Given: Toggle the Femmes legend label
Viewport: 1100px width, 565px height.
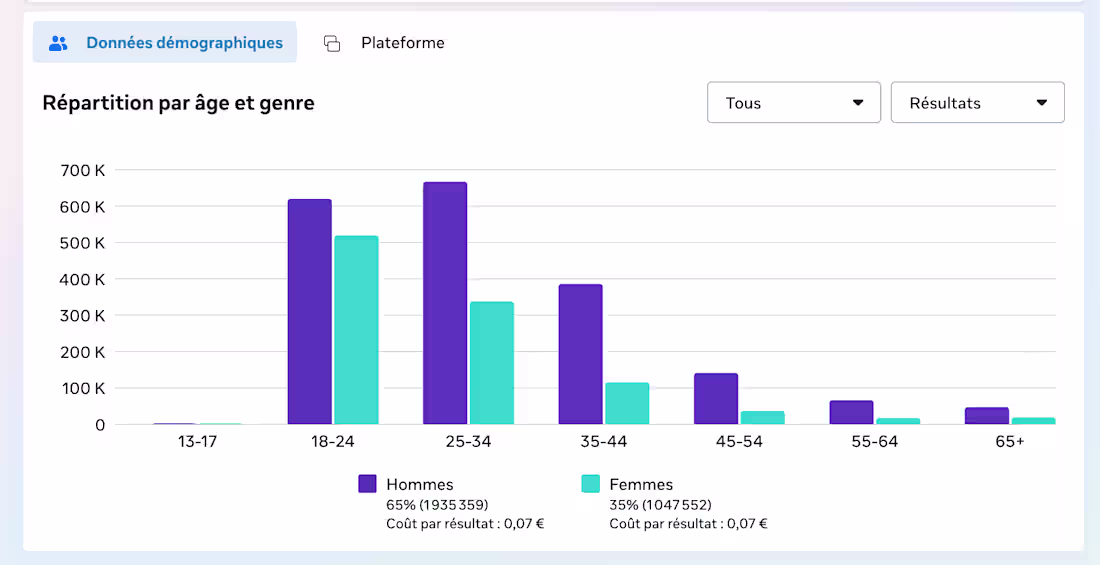Looking at the screenshot, I should (641, 484).
